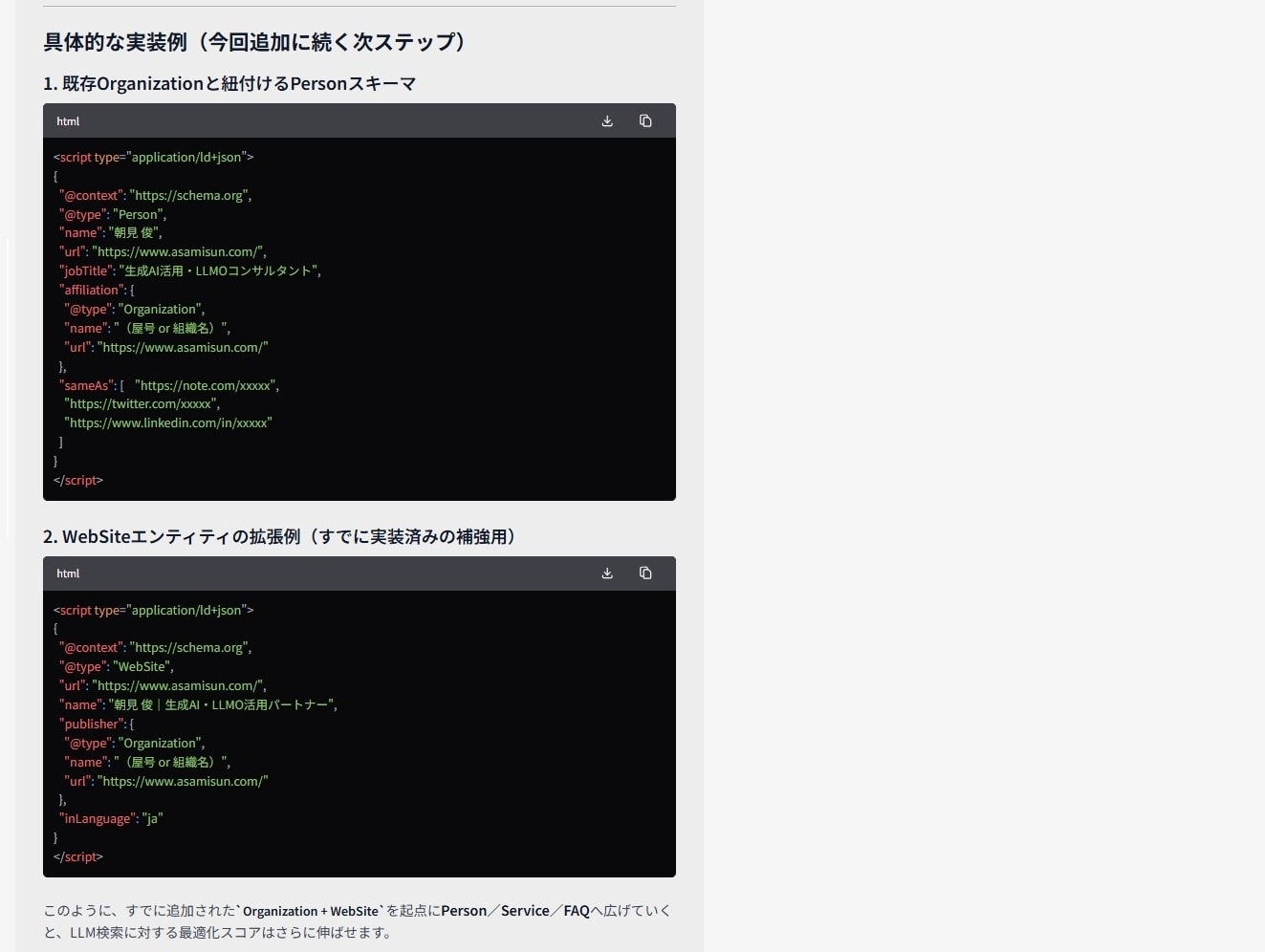Download the WebSite schema code snippet
Viewport: 1265px width, 952px height.
point(607,573)
